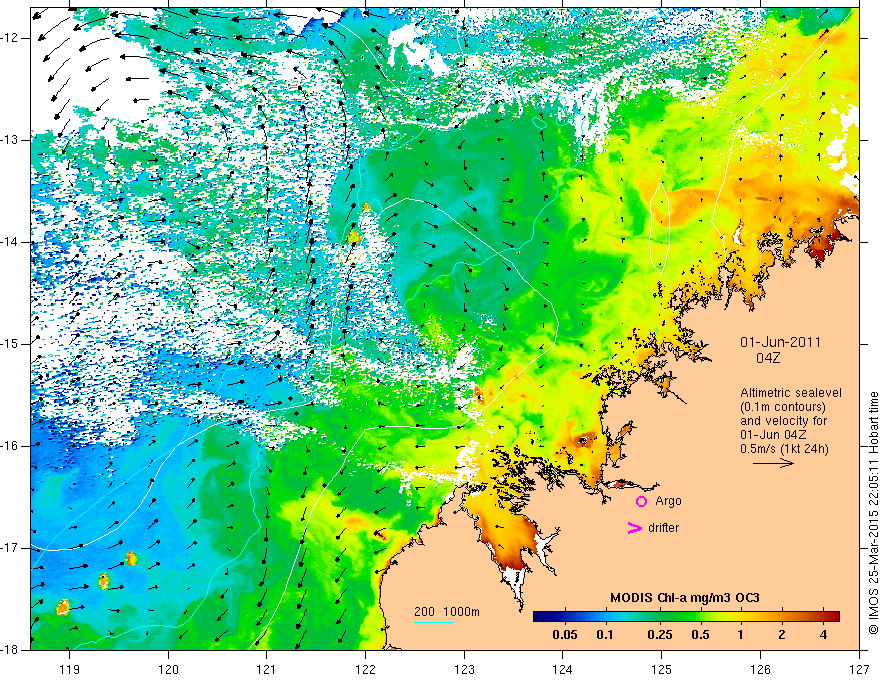Click the longitude axis label '119'

pos(70,669)
